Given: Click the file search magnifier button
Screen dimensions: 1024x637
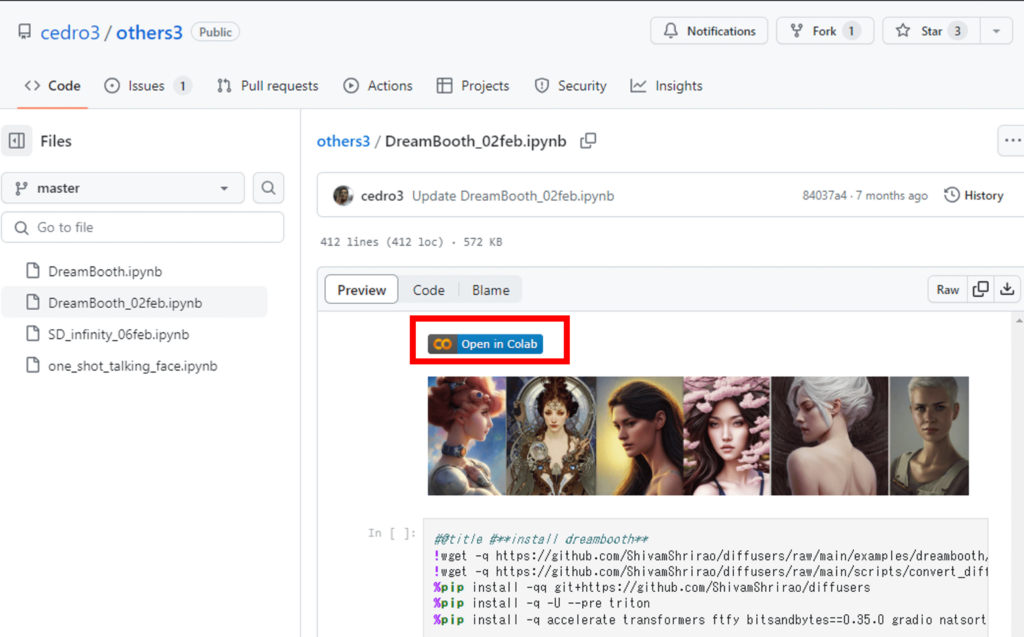Looking at the screenshot, I should coord(268,188).
